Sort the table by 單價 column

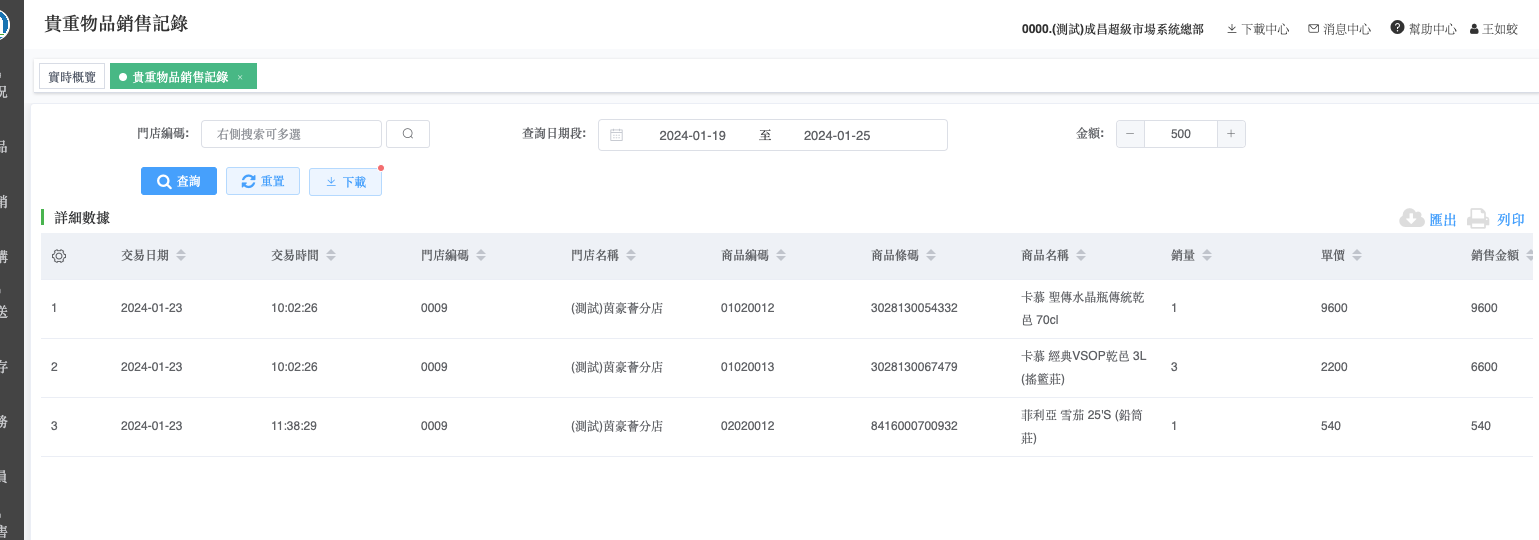point(1356,256)
